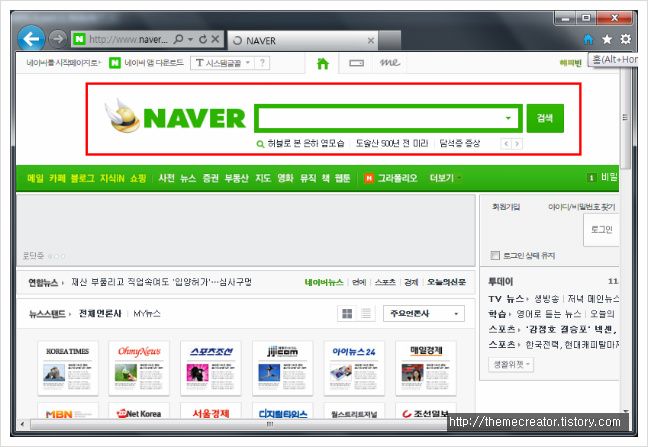This screenshot has height=447, width=648.
Task: Click the font help question mark
Action: coord(262,63)
